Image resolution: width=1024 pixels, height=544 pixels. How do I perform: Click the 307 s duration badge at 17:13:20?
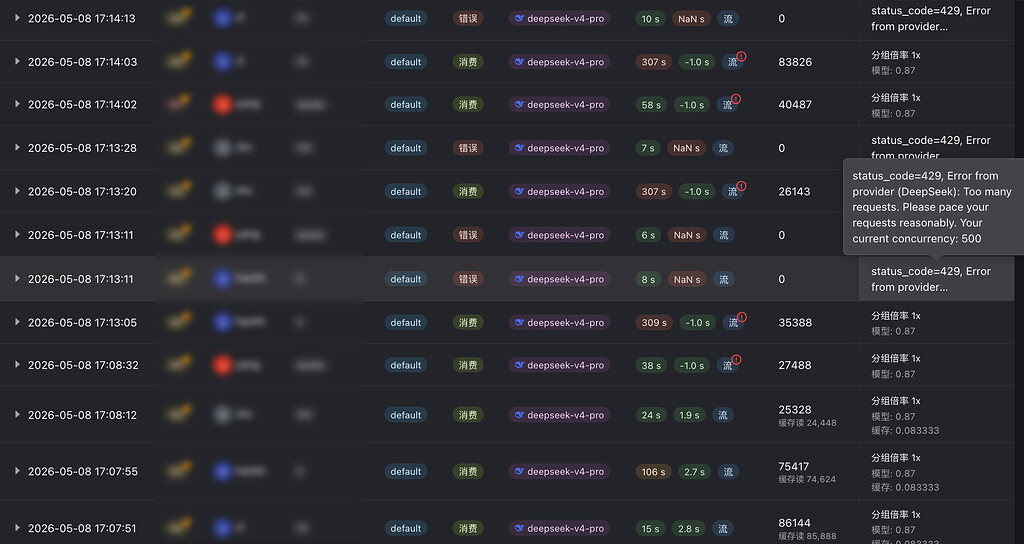coord(653,191)
